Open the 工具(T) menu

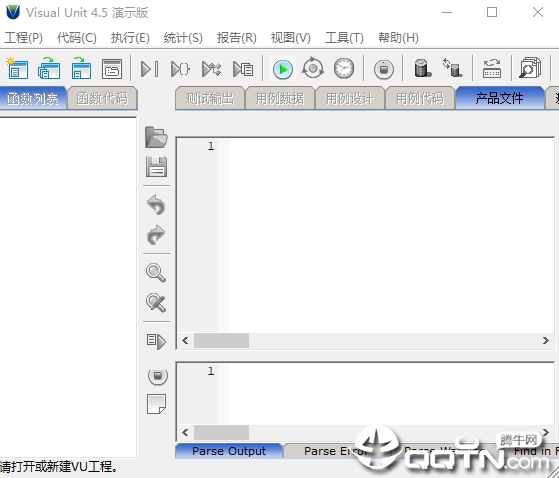pyautogui.click(x=344, y=37)
